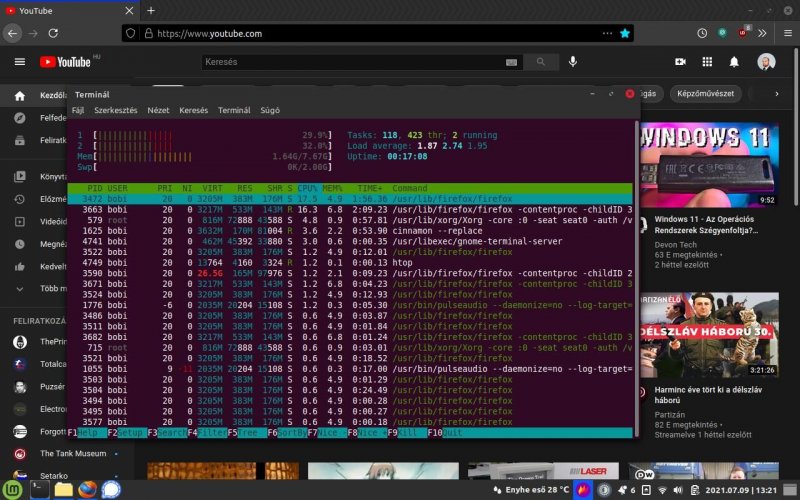Start voice search with microphone icon
800x500 pixels.
573,62
